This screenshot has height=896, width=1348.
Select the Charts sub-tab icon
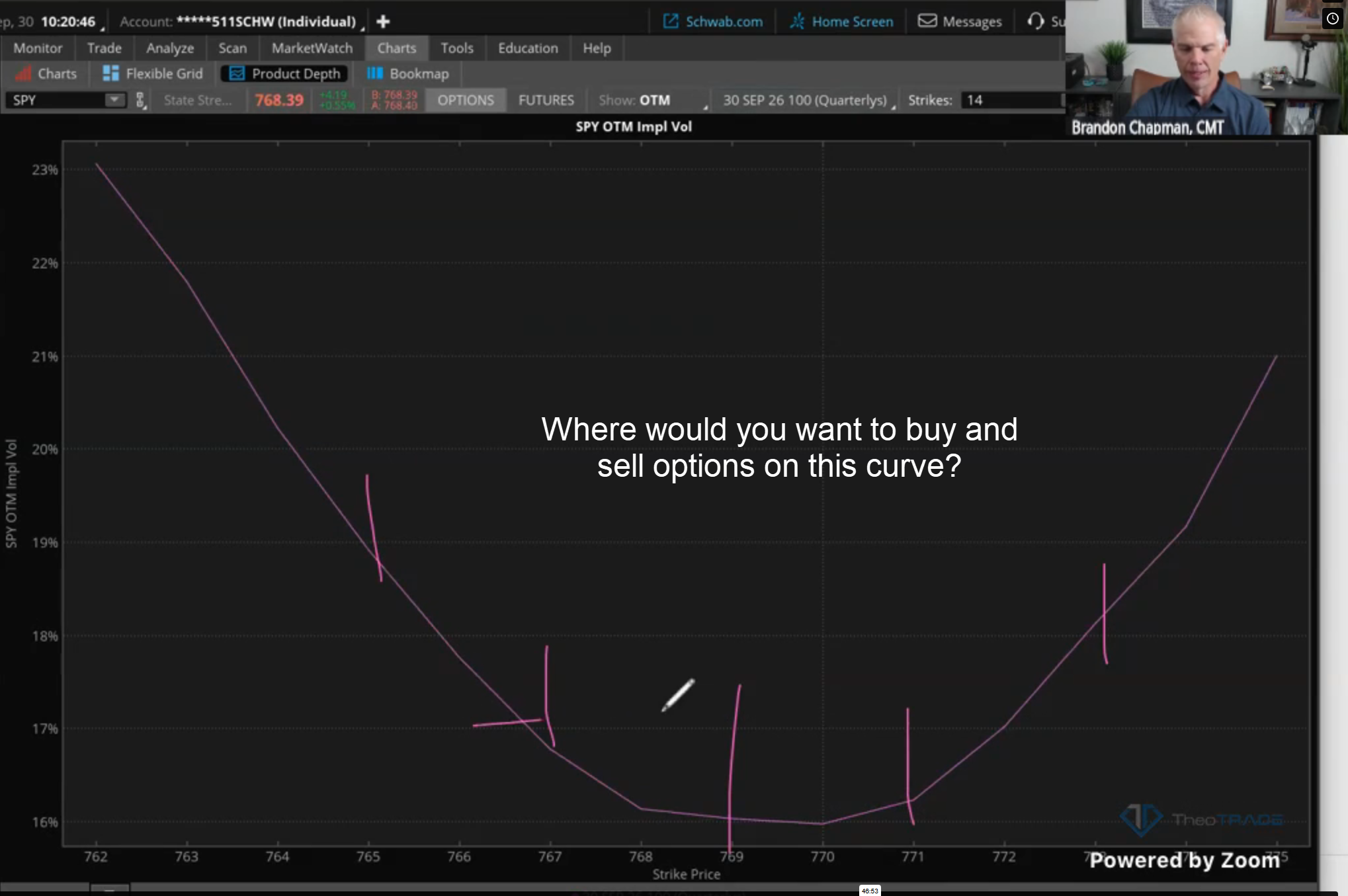[x=23, y=73]
